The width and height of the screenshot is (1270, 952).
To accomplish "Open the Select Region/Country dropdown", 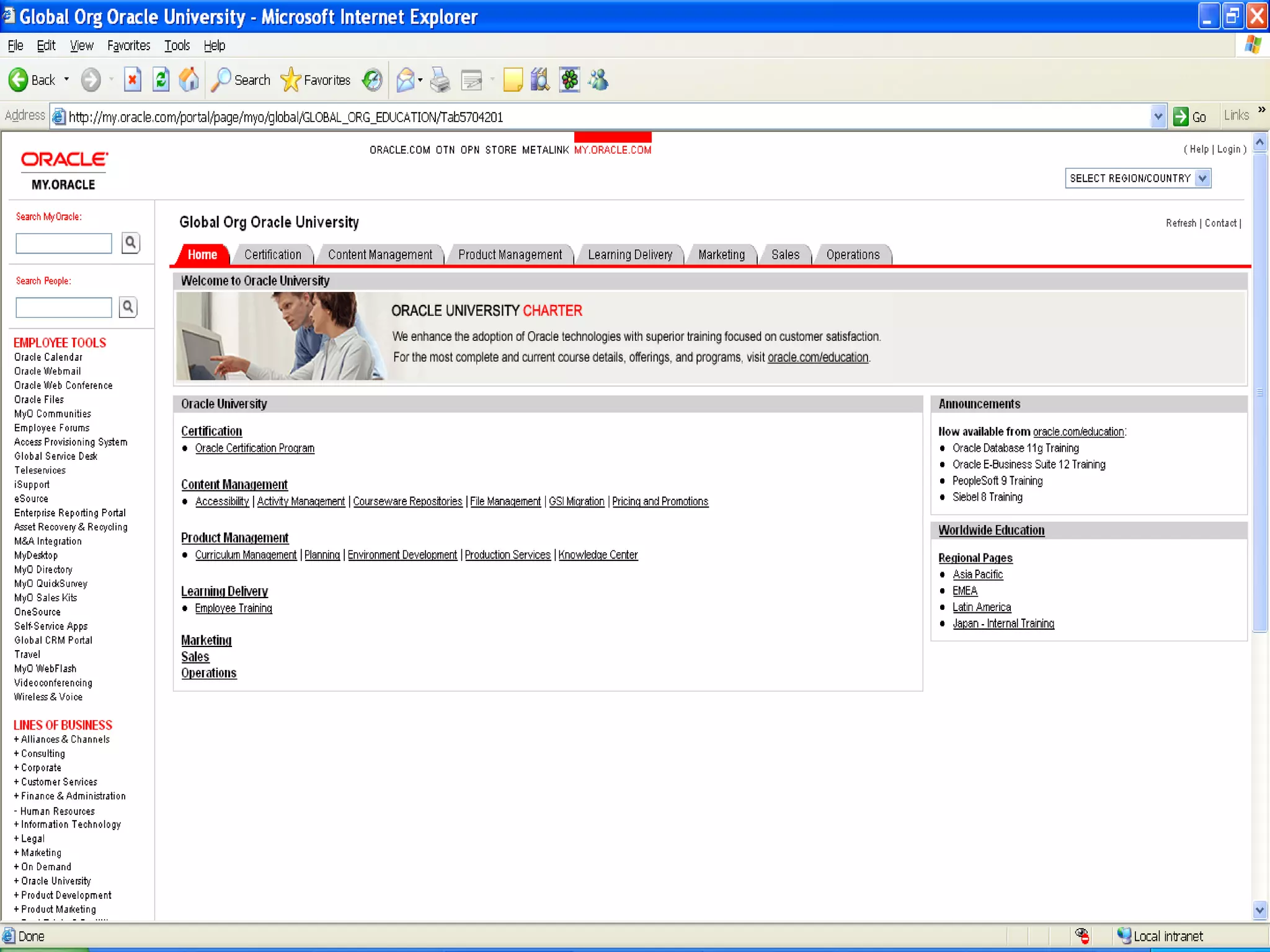I will click(1202, 178).
